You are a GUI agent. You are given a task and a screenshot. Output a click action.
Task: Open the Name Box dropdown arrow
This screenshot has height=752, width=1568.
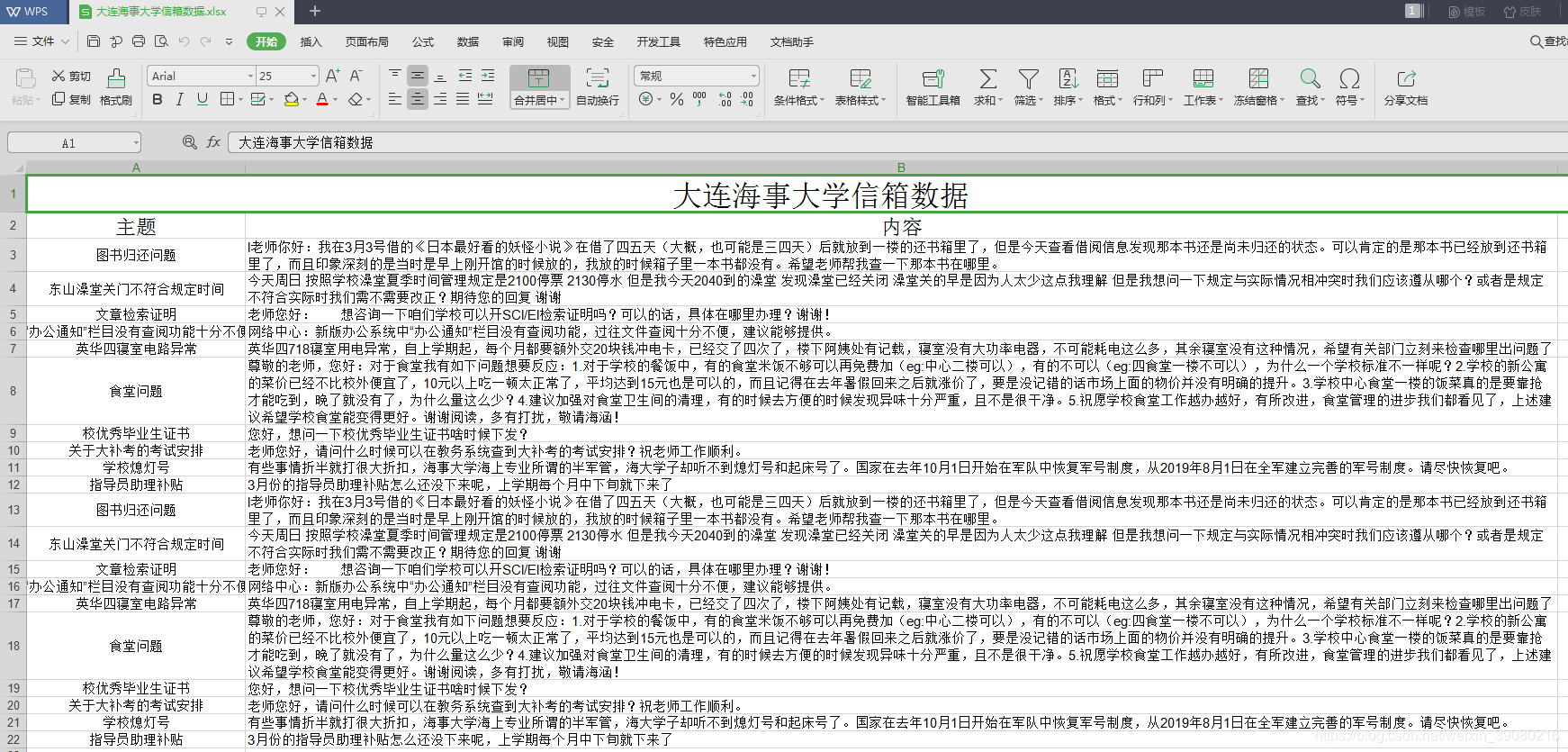point(136,142)
